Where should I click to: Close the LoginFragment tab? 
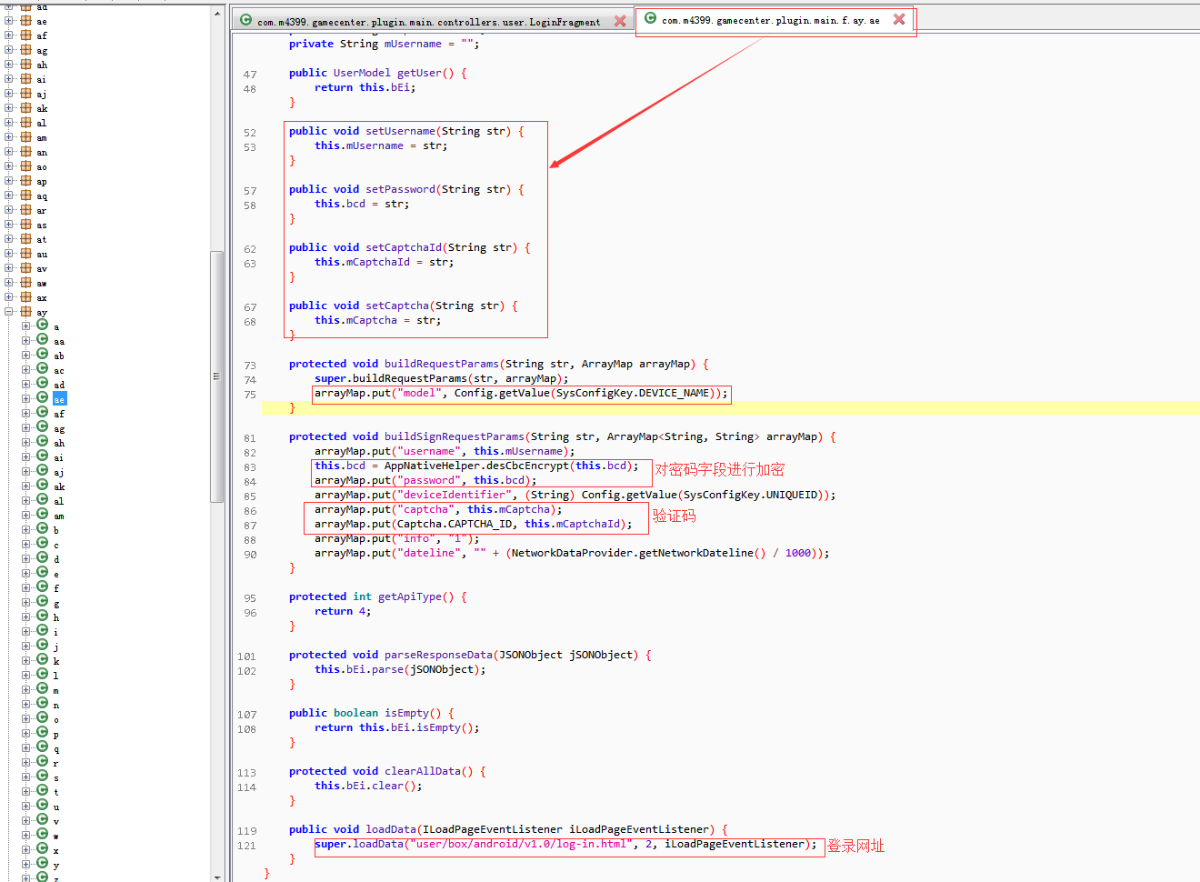point(620,21)
